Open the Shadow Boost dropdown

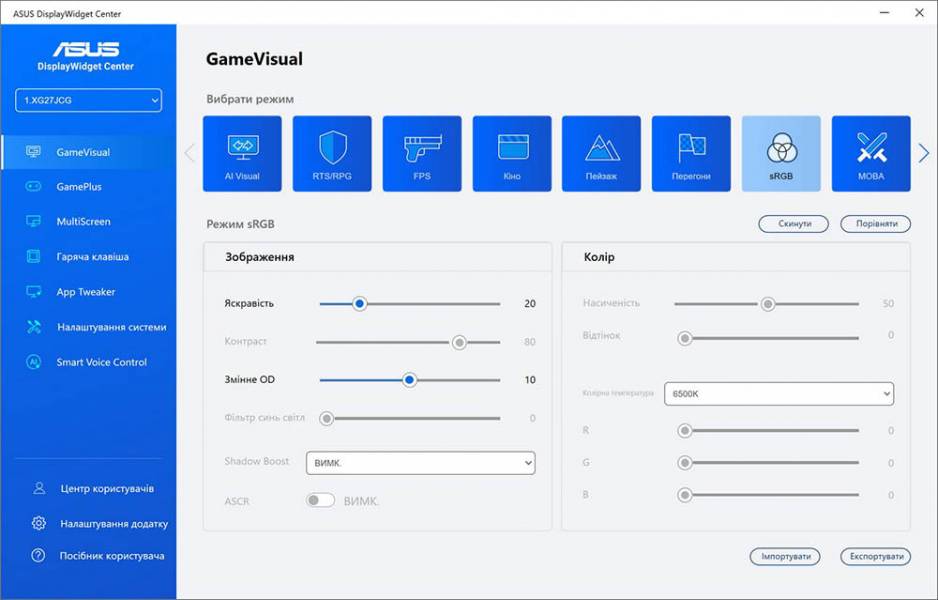point(421,463)
